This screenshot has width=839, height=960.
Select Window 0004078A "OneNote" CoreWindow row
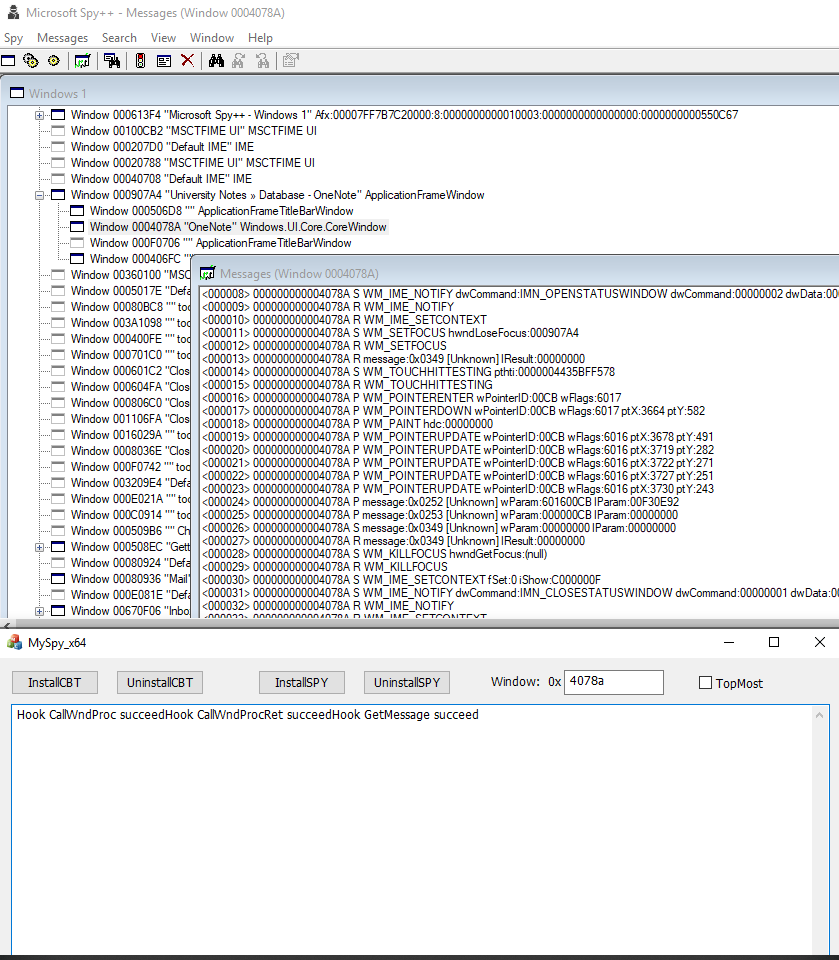point(238,227)
